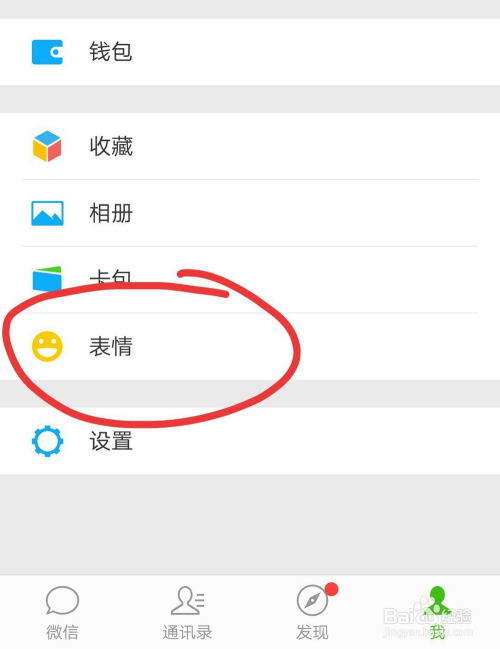
Task: Tap the blue gear settings icon
Action: pos(47,441)
